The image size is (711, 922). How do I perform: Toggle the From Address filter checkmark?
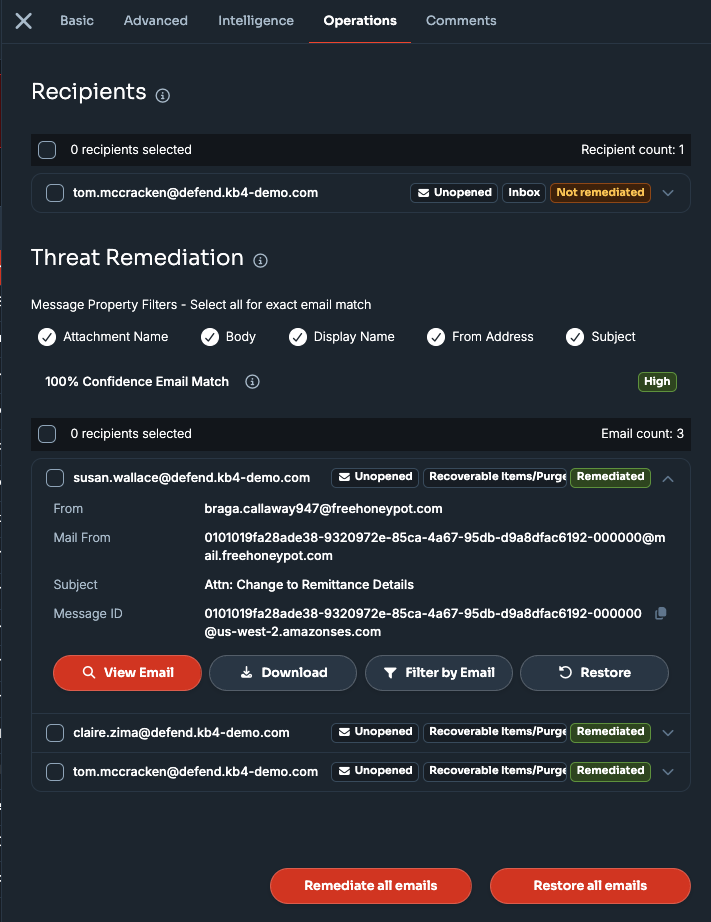point(436,337)
